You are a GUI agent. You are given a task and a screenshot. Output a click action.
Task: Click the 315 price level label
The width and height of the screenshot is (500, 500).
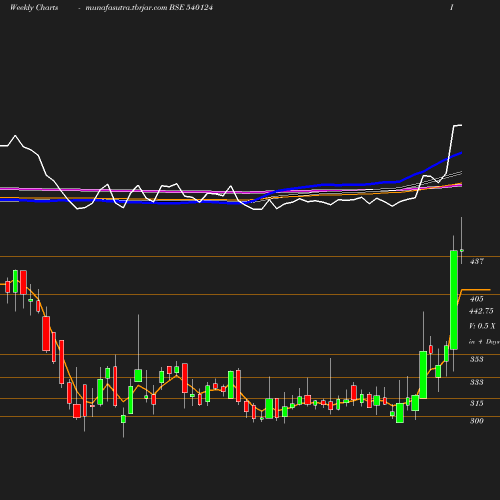pyautogui.click(x=477, y=403)
